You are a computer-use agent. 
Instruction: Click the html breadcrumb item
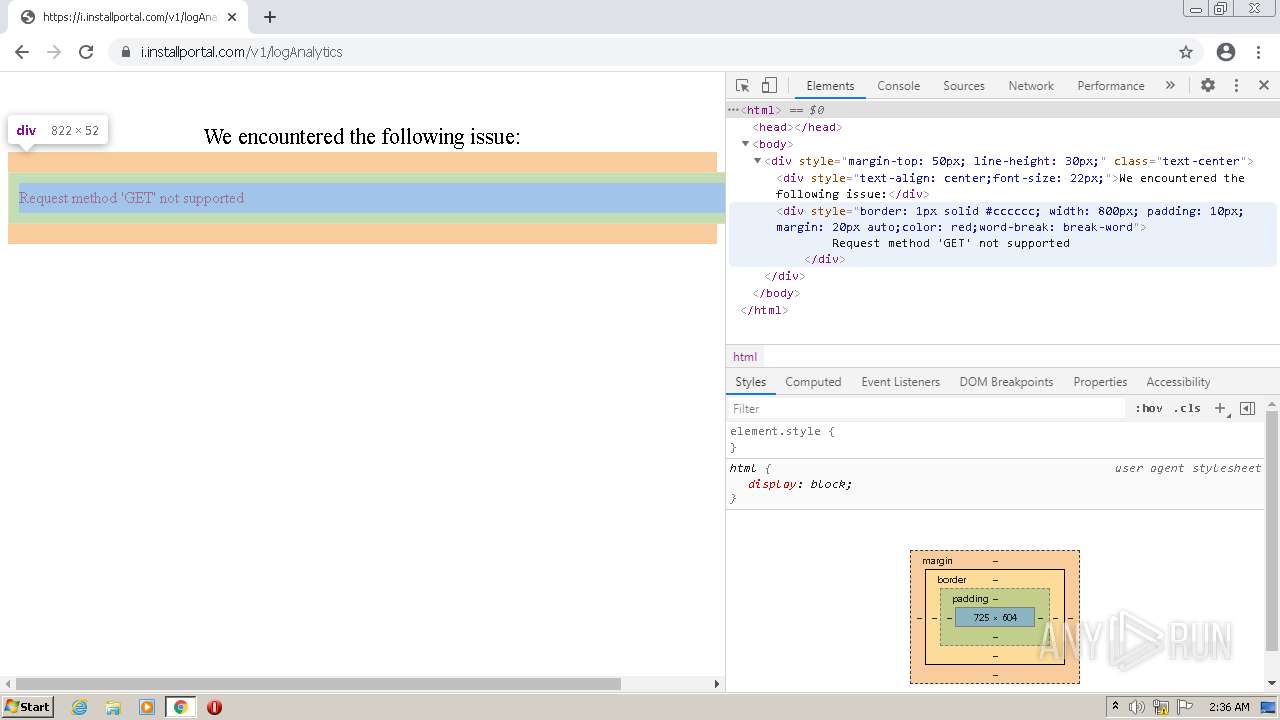click(x=745, y=357)
